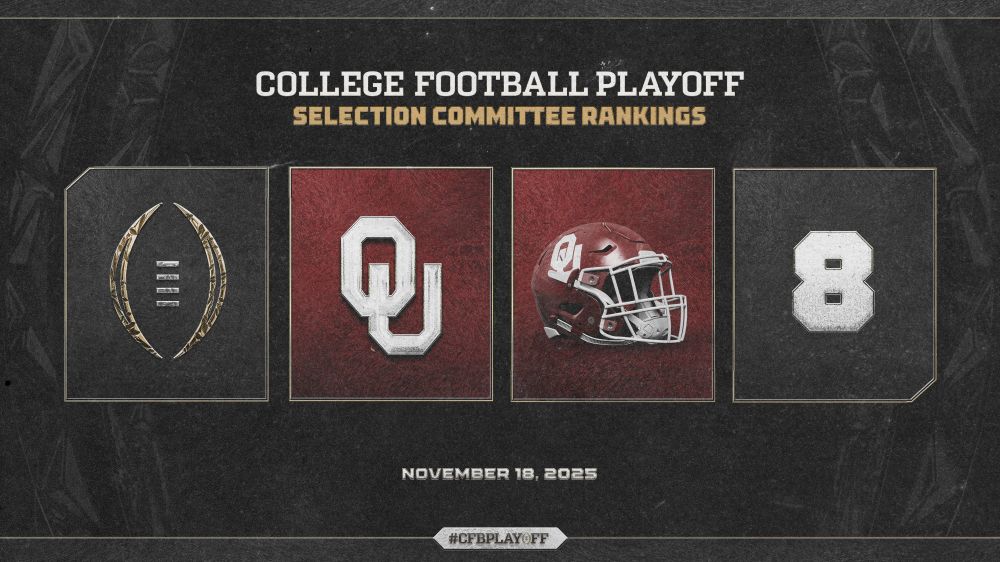
Task: Click the large number 8 ranking
Action: click(833, 281)
